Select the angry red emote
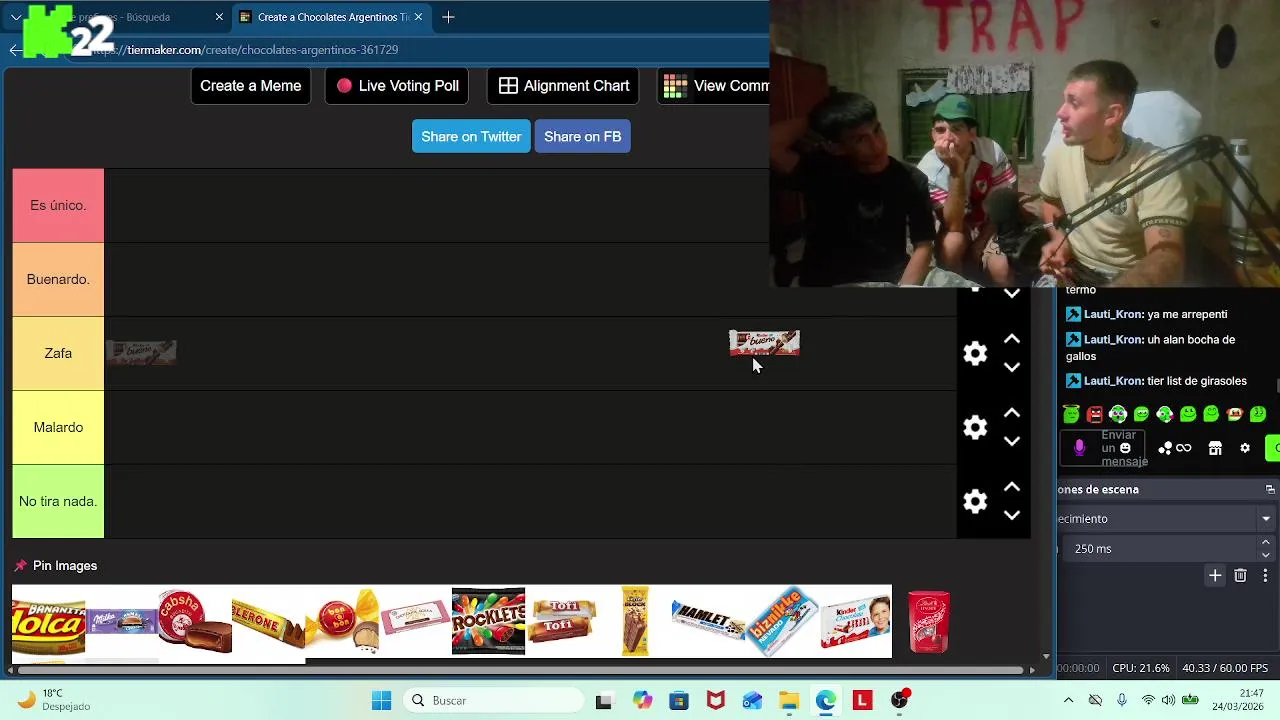 coord(1094,414)
